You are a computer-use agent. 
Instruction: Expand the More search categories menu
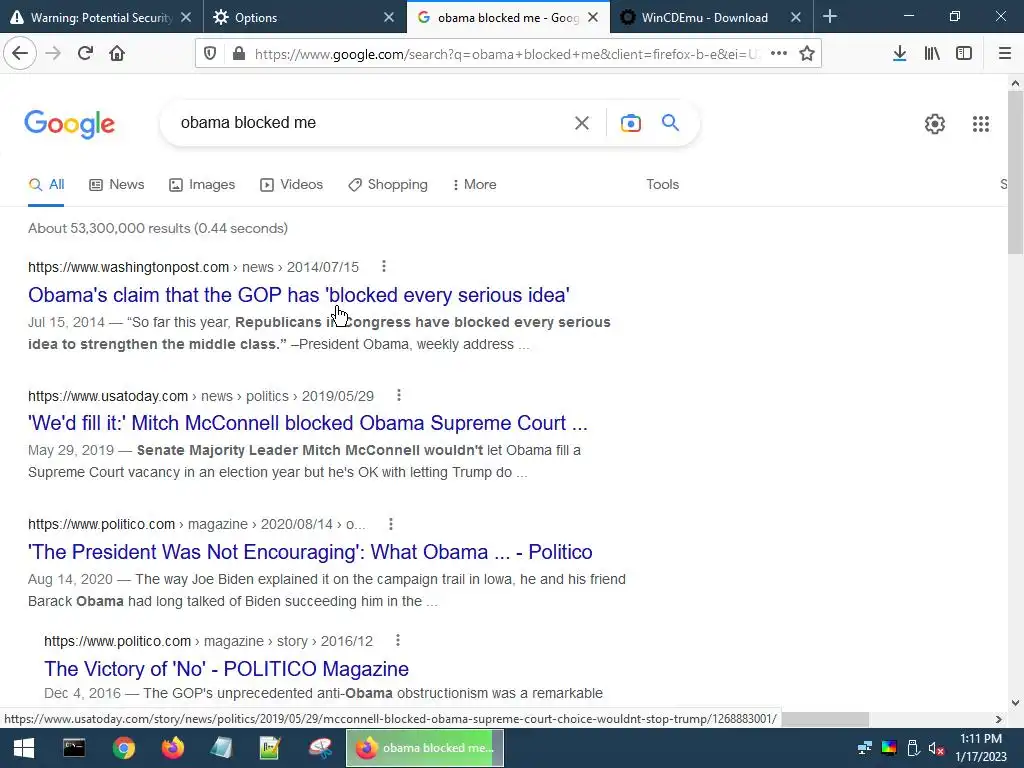[474, 185]
